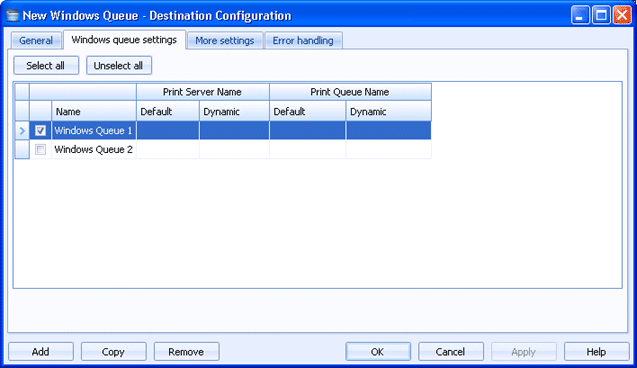637x368 pixels.
Task: Click Dynamic header under Print Queue Name
Action: coord(388,111)
